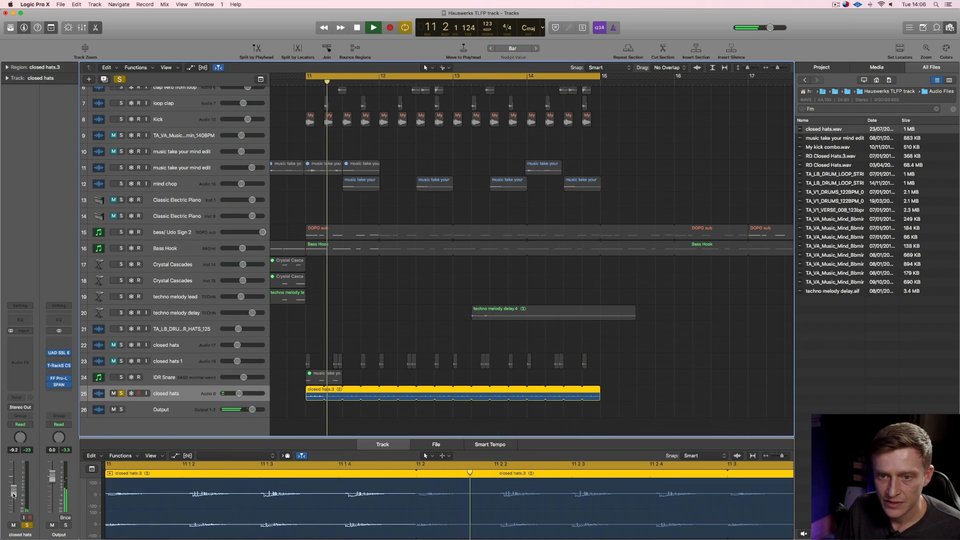Adjust the master volume slider

pyautogui.click(x=760, y=28)
